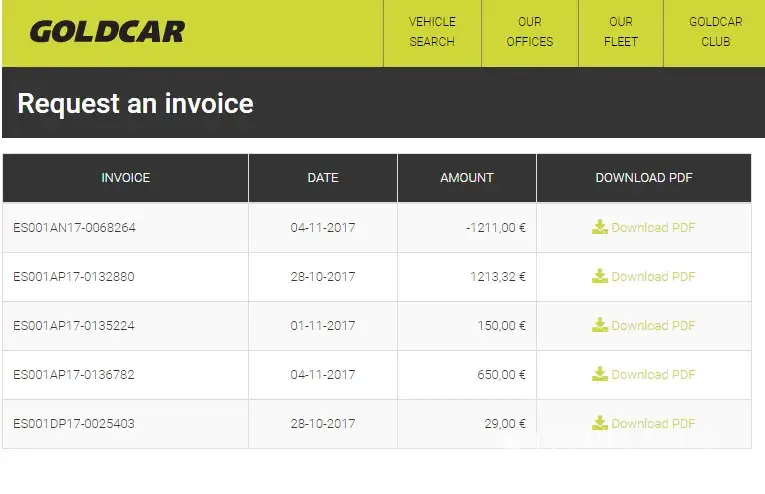Download PDF link text for -1211,00 € invoice
The width and height of the screenshot is (765, 494).
coord(653,228)
